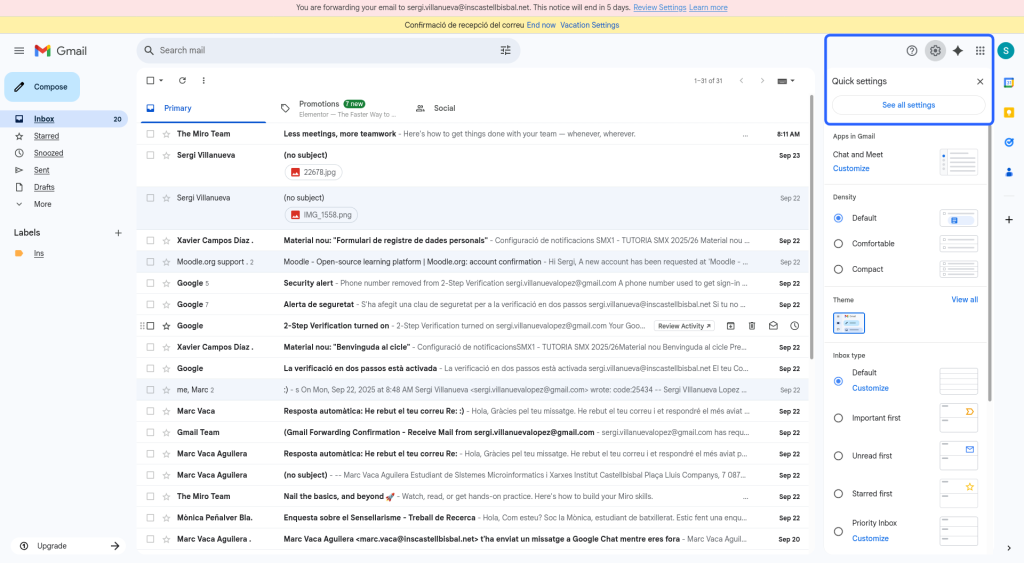Click the Search mail field
1024x563 pixels.
(320, 50)
